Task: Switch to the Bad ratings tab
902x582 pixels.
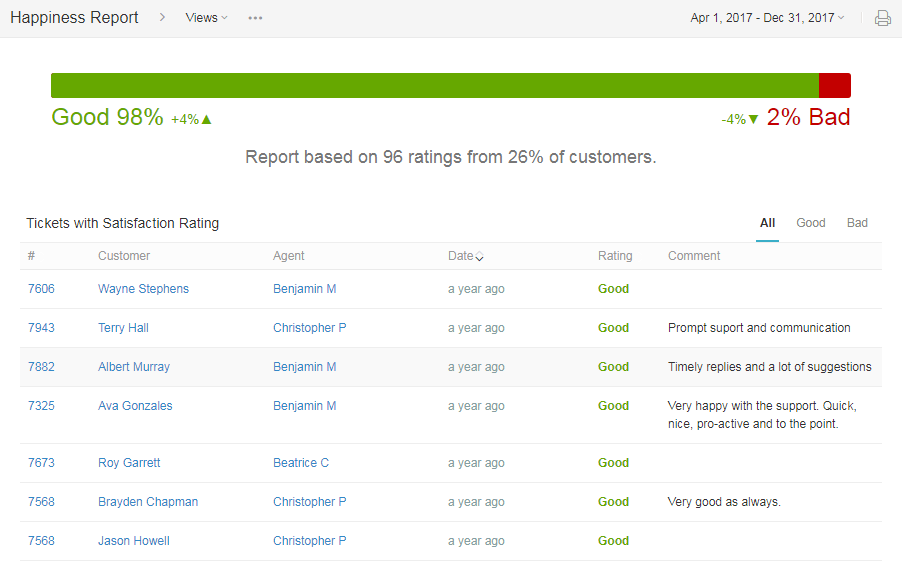Action: [x=857, y=223]
